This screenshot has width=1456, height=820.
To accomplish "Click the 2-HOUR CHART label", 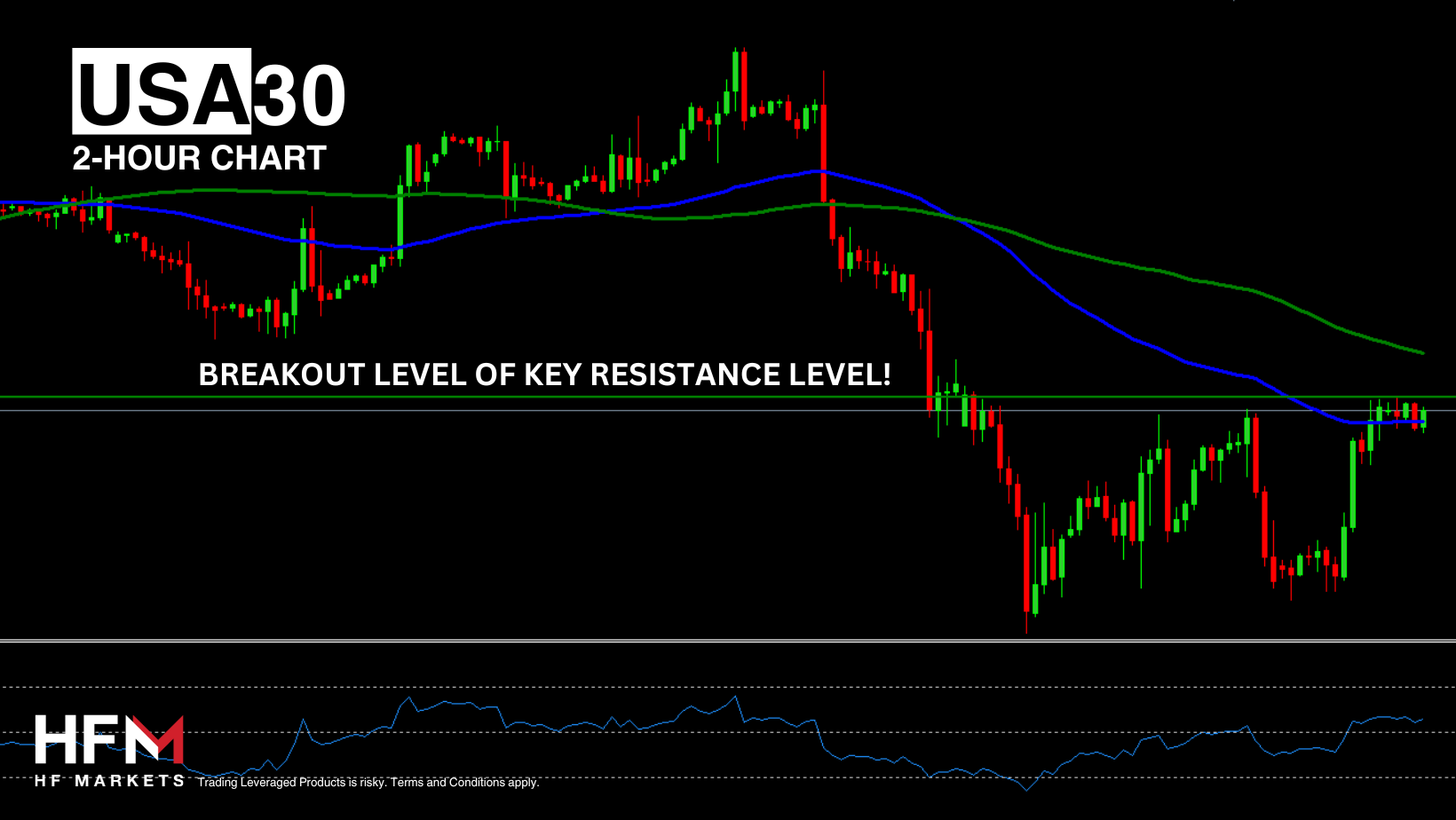I will pyautogui.click(x=200, y=159).
